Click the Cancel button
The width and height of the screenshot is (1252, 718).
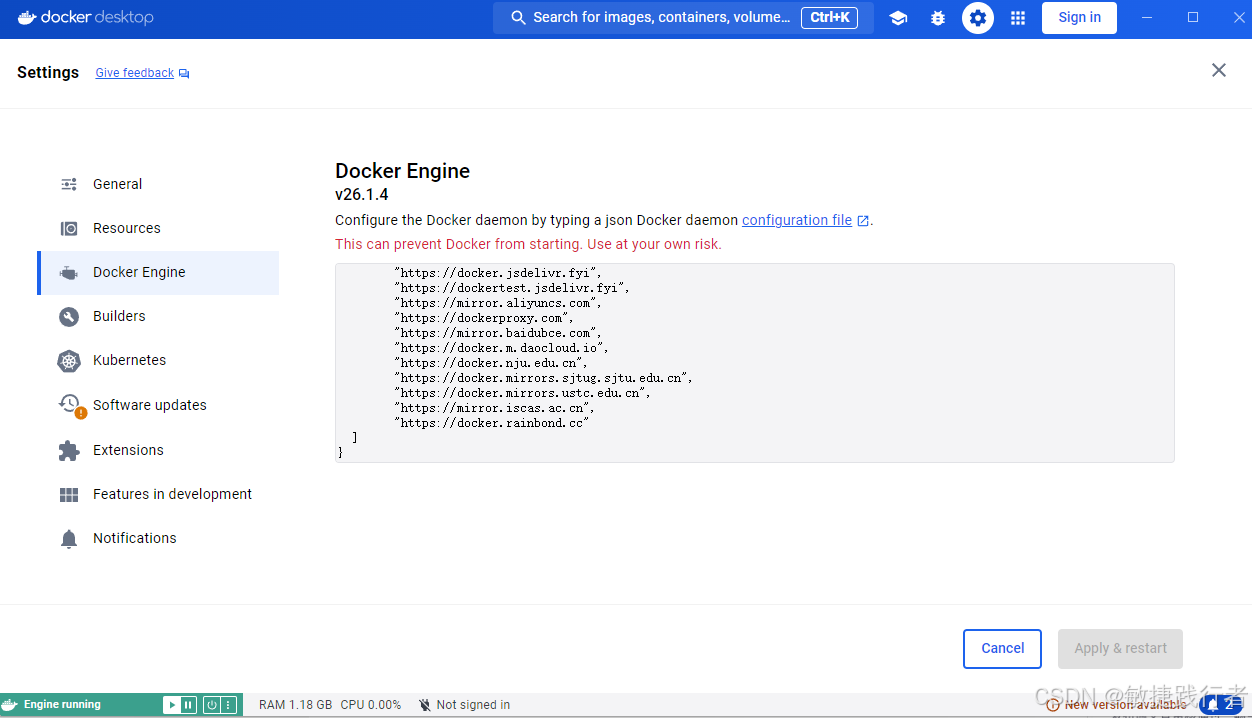[1002, 648]
